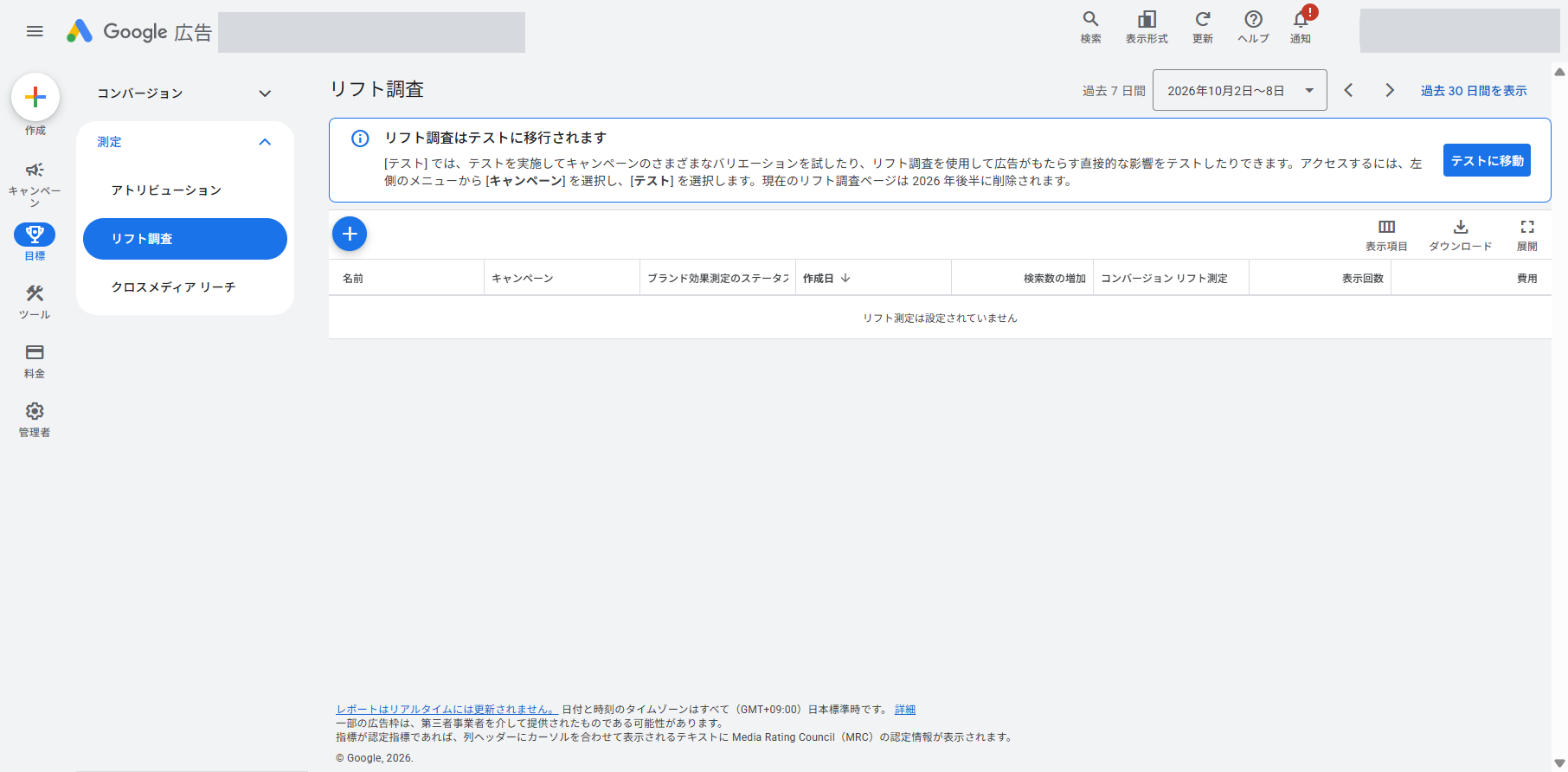Select リフト調査 menu item
Viewport: 1568px width, 772px height.
[x=185, y=239]
